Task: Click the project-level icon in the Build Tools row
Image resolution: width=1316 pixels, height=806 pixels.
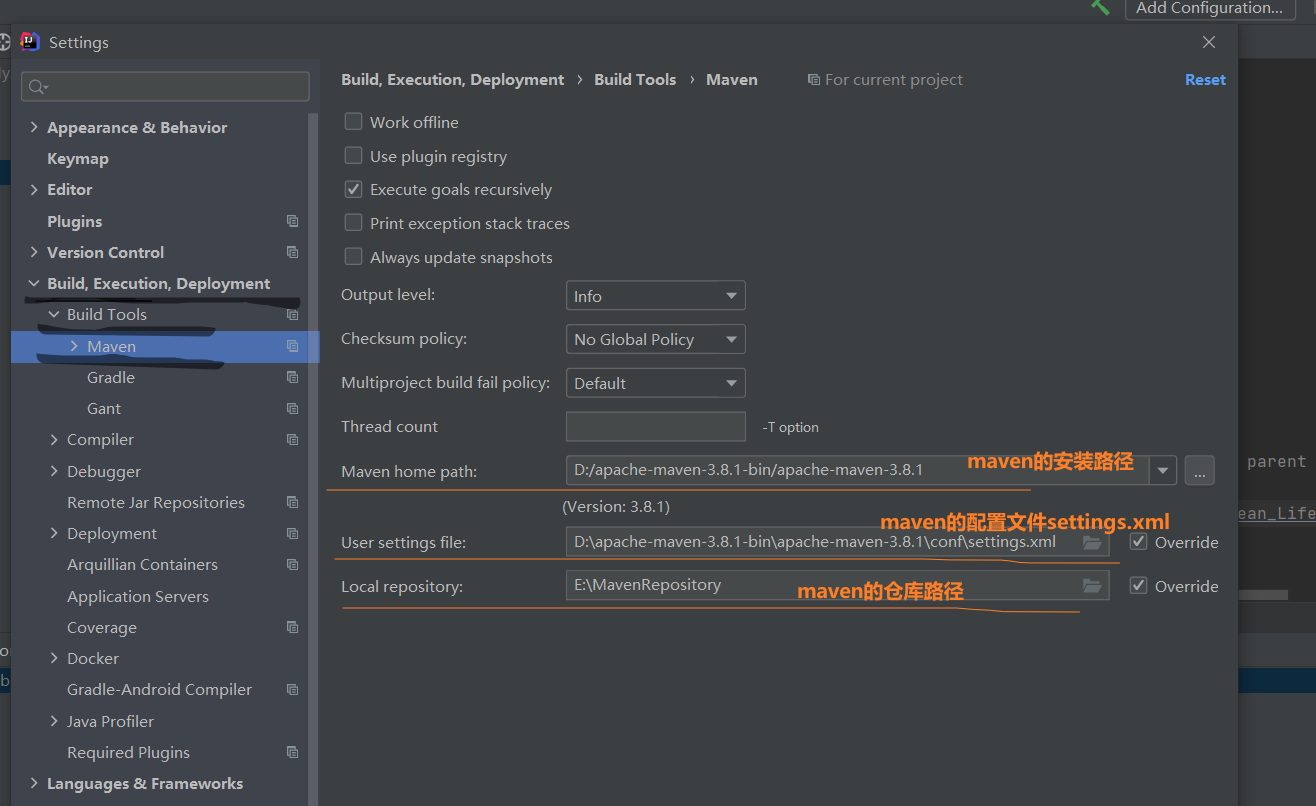Action: tap(292, 314)
